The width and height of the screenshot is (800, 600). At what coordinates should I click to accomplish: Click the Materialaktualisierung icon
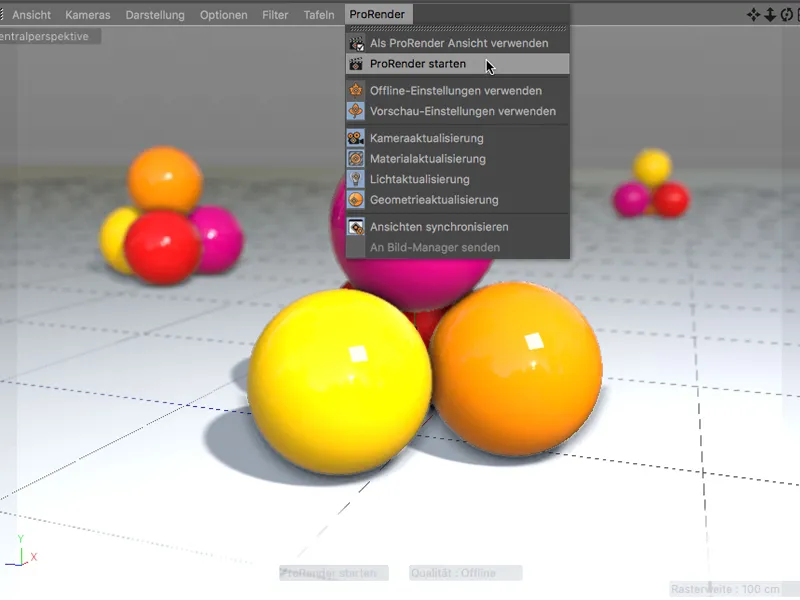(x=356, y=159)
